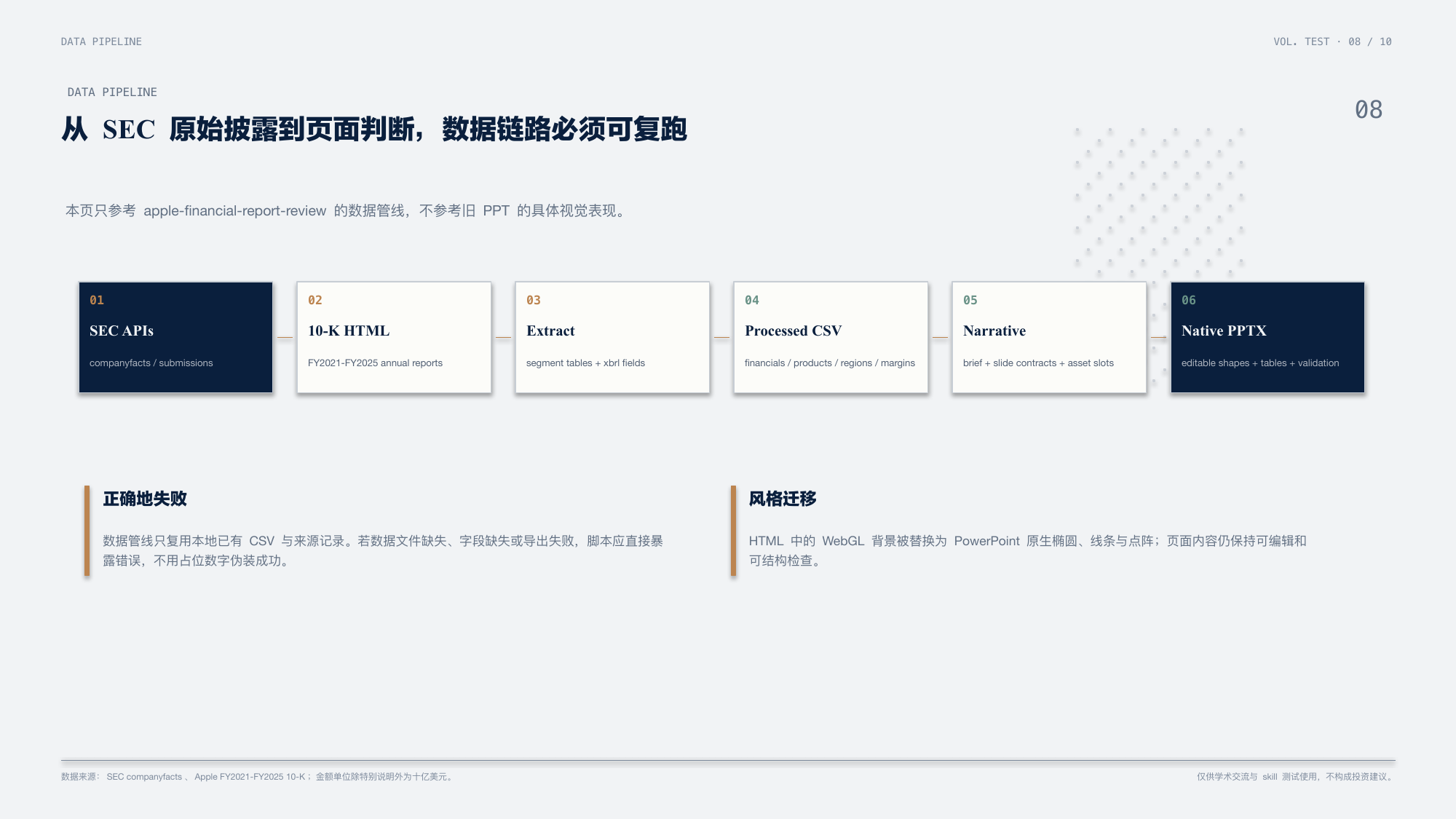Click the text companyfacts / submissions
Viewport: 1456px width, 819px height.
151,363
